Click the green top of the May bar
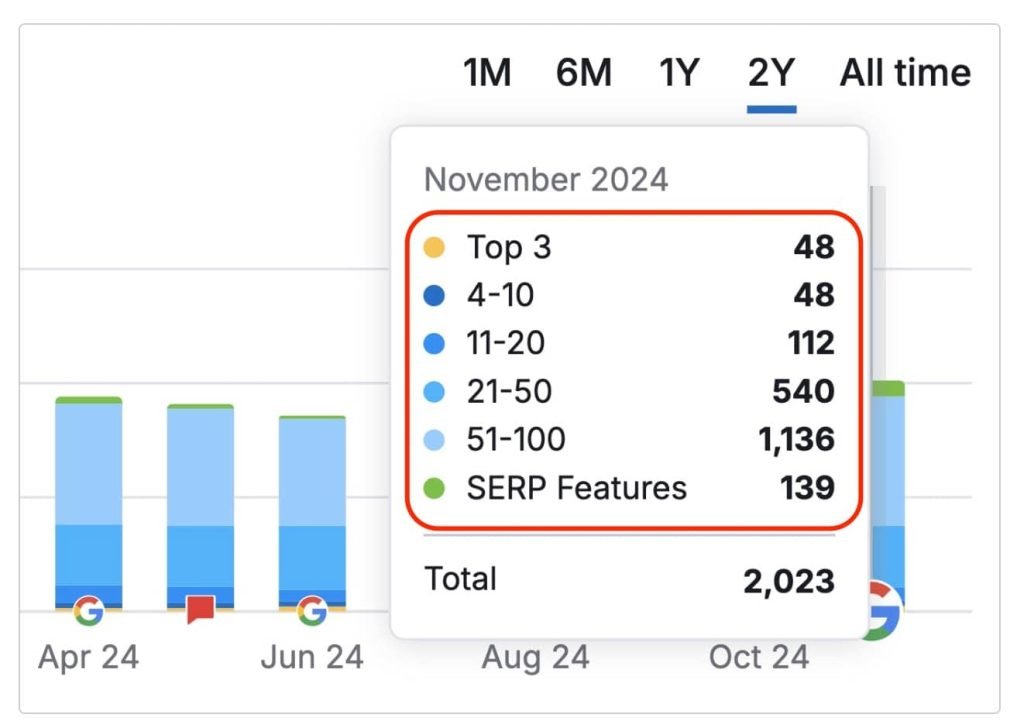 pos(201,407)
